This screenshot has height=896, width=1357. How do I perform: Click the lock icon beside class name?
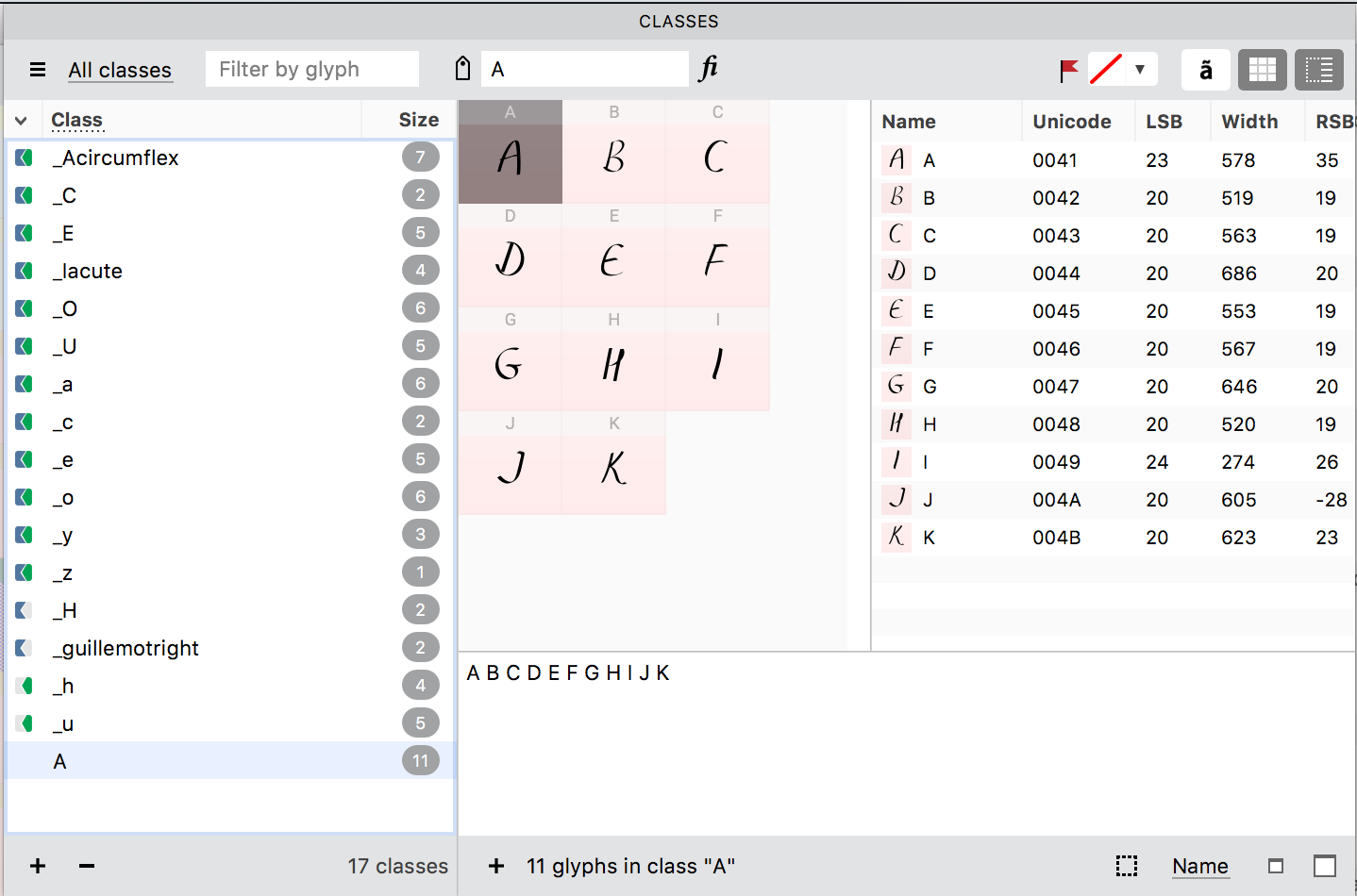(462, 69)
